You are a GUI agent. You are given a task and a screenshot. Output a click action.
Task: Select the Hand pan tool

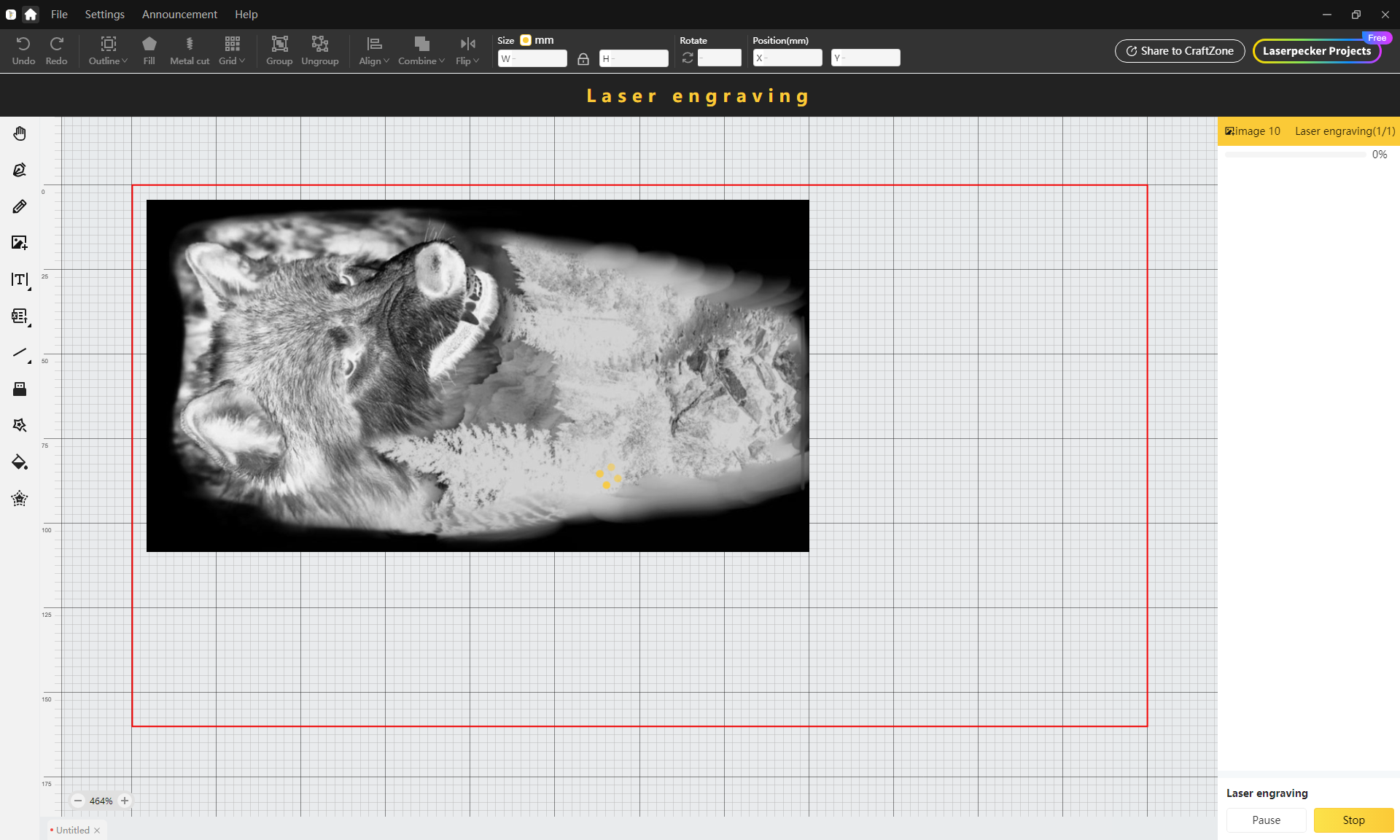[x=20, y=133]
